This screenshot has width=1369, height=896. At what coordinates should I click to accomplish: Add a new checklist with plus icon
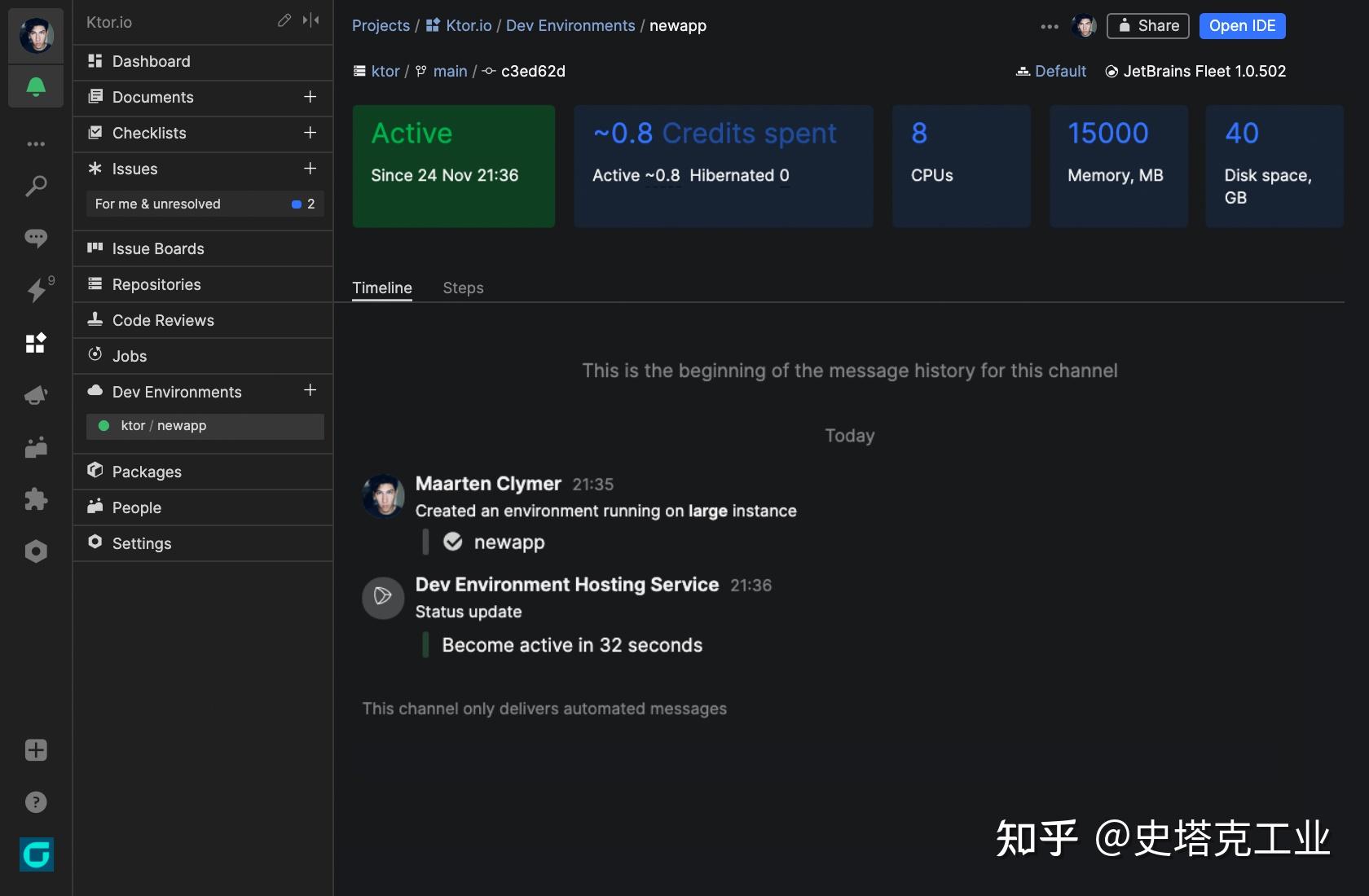pyautogui.click(x=310, y=133)
